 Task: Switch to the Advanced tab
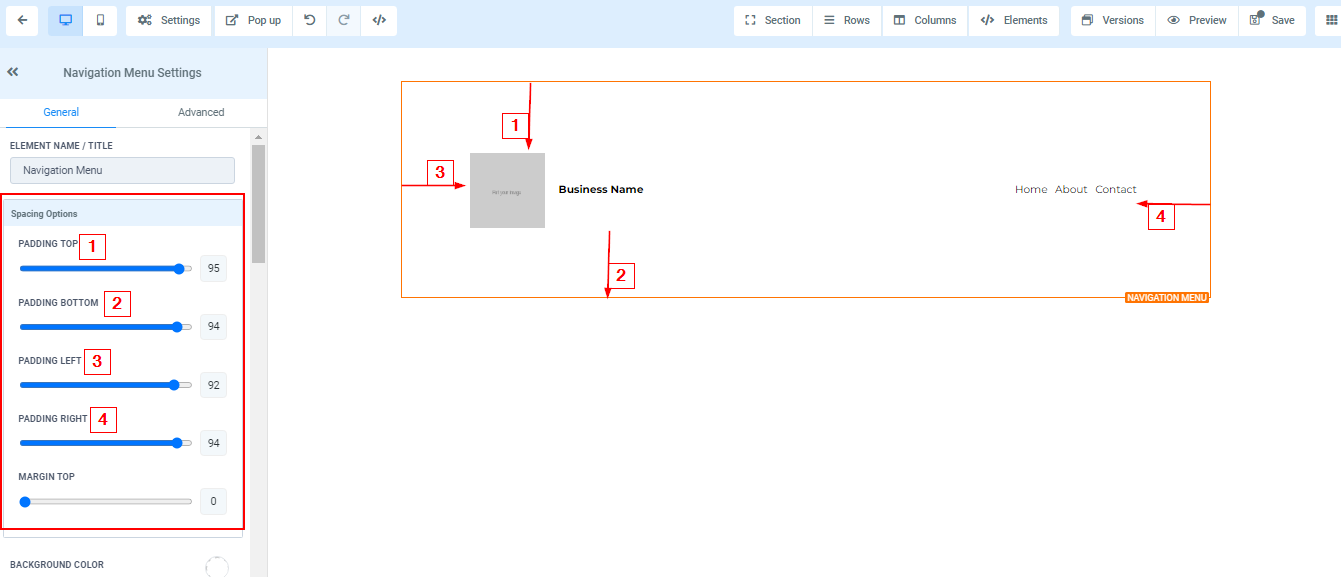click(x=201, y=112)
